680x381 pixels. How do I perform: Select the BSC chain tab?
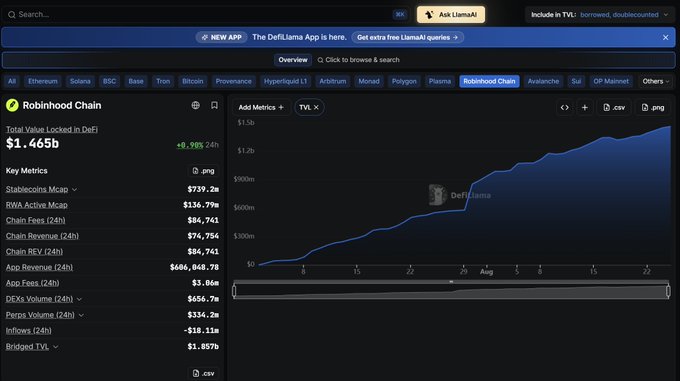tap(109, 81)
